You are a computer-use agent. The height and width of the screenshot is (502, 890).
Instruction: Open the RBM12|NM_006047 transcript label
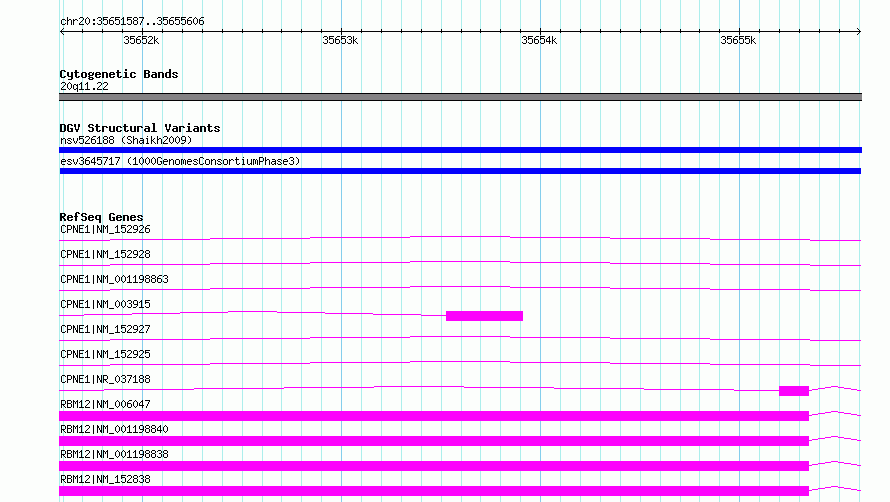pos(105,404)
